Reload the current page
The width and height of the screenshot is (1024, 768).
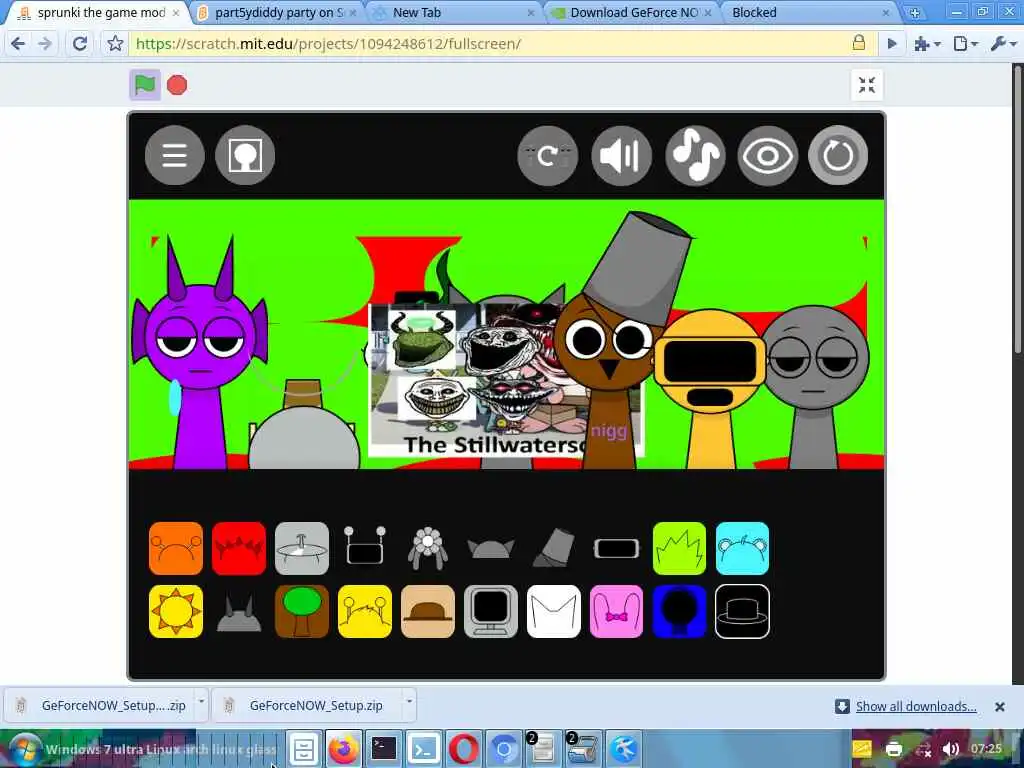coord(80,44)
